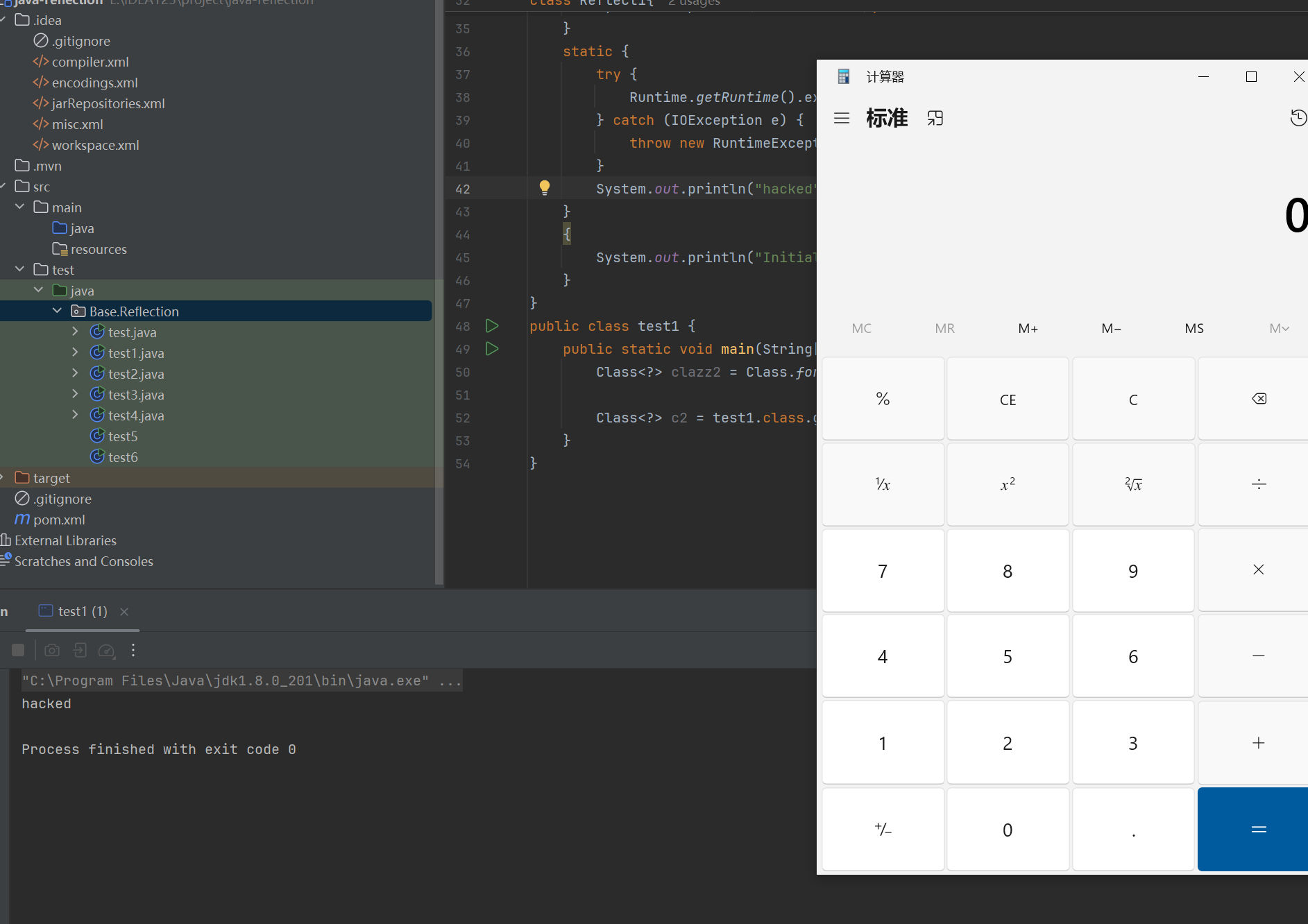Click the calculator backspace key
Viewport: 1308px width, 924px height.
pyautogui.click(x=1258, y=399)
